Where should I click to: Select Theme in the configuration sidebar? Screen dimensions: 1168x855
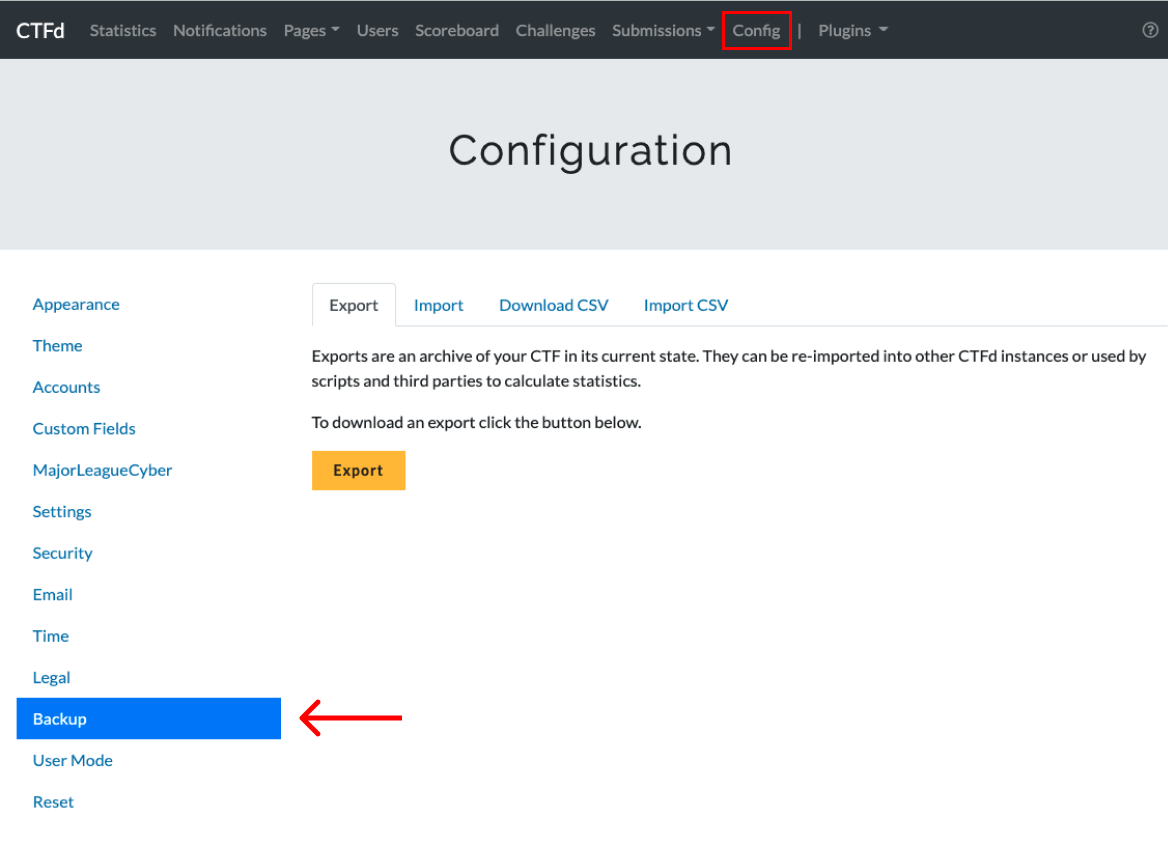[57, 345]
